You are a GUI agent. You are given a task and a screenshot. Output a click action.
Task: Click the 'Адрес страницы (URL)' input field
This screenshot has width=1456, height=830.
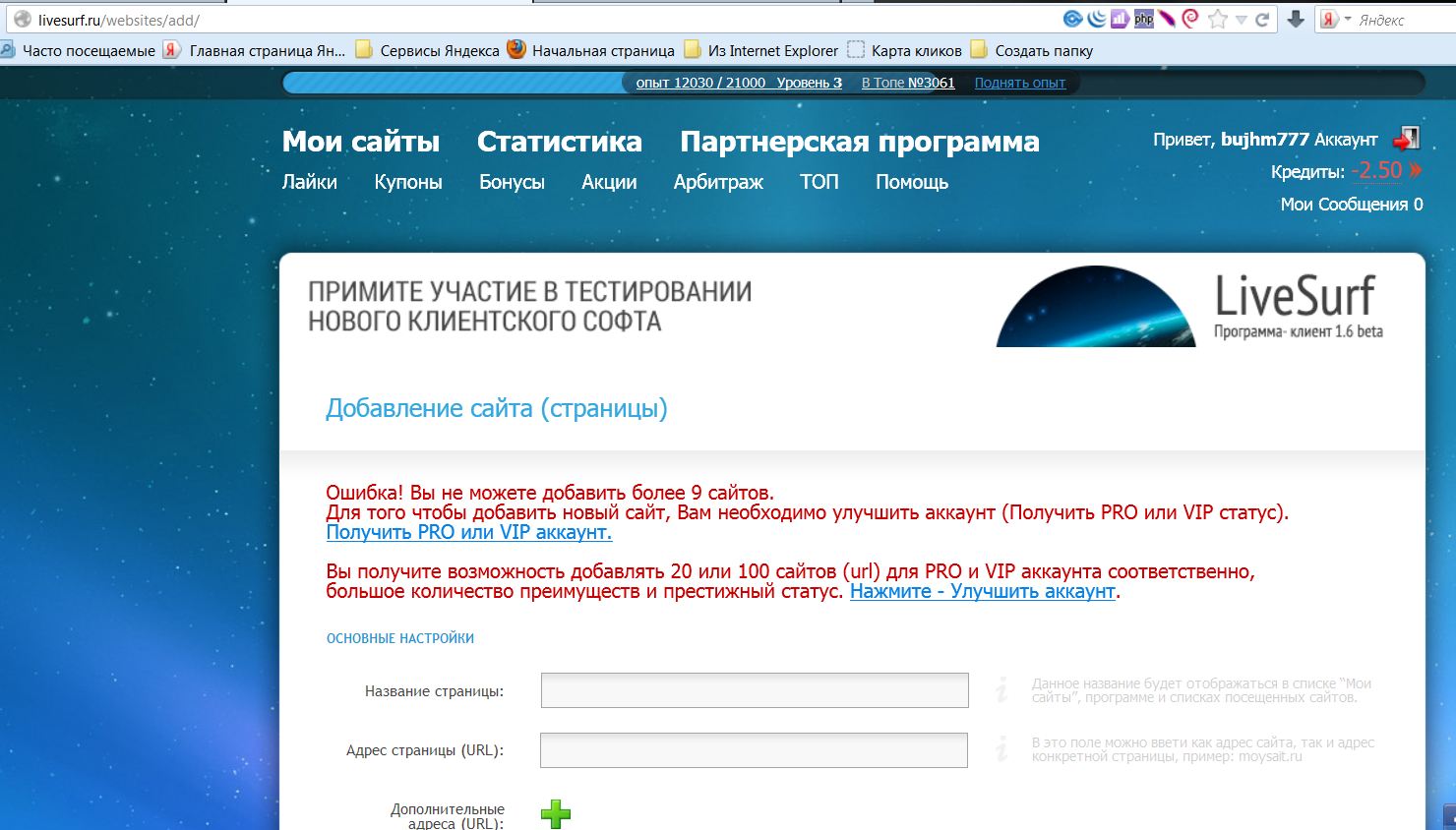[x=754, y=750]
